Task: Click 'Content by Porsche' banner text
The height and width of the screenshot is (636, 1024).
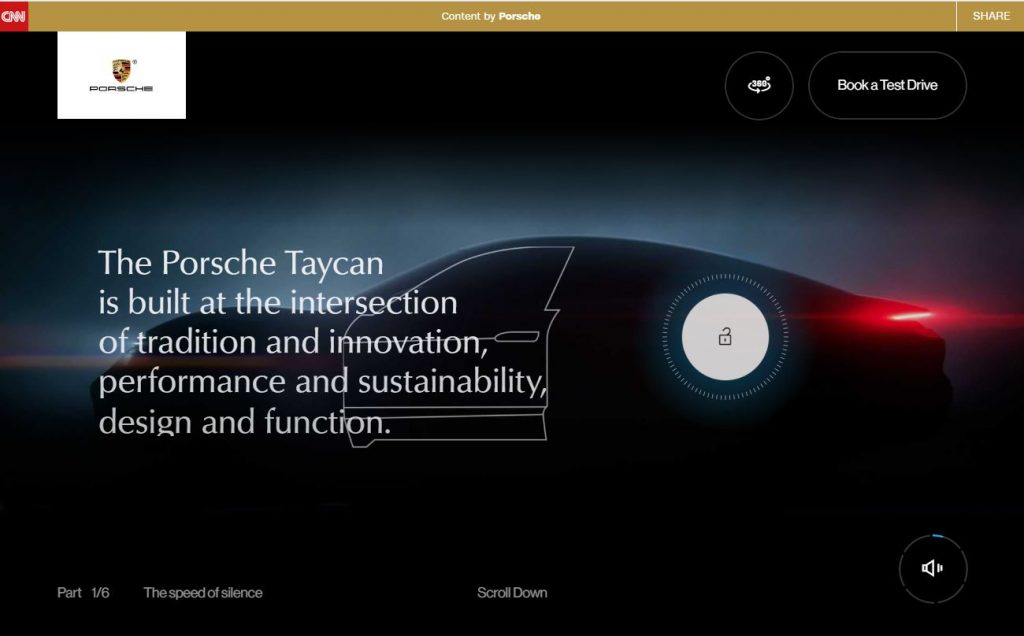Action: (490, 16)
